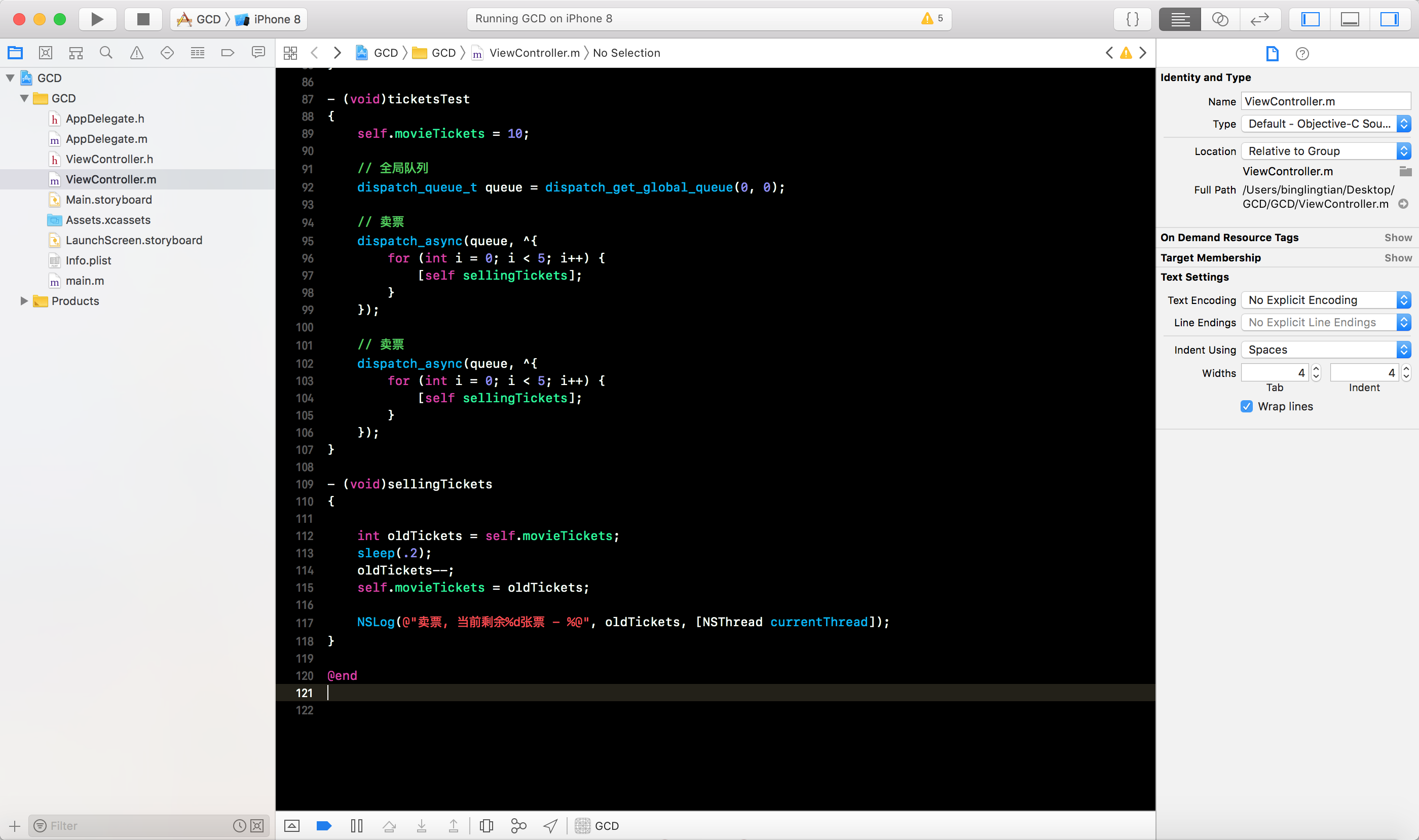Open Main.storyboard file

click(109, 200)
